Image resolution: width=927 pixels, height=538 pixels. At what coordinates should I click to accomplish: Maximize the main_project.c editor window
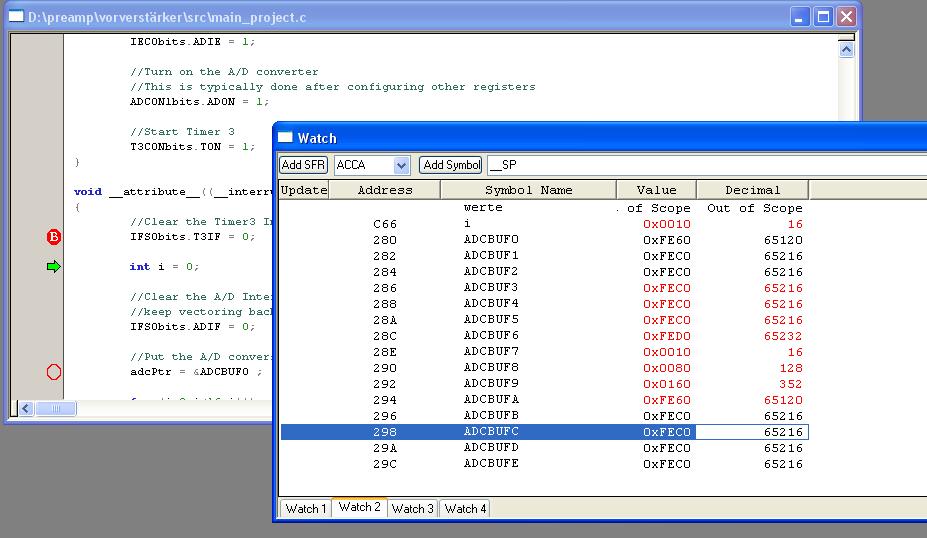823,17
